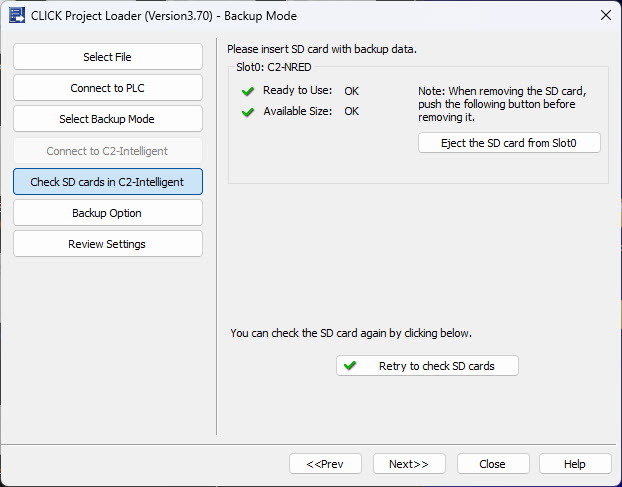Click the Slot0: C2-NRED group label
Screen dimensions: 622x487
pyautogui.click(x=274, y=67)
